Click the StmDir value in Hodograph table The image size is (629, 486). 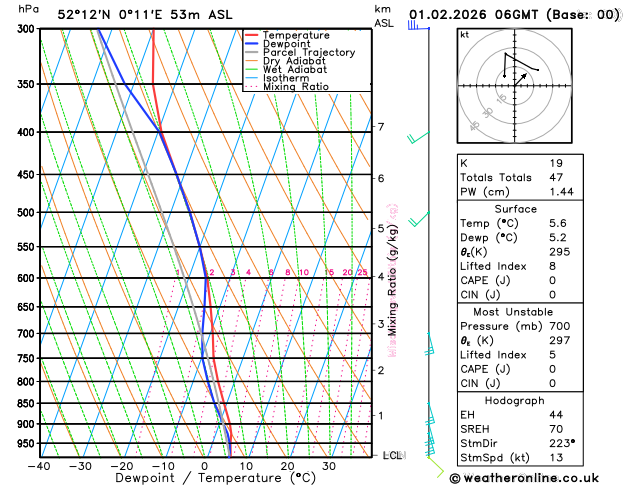(562, 443)
